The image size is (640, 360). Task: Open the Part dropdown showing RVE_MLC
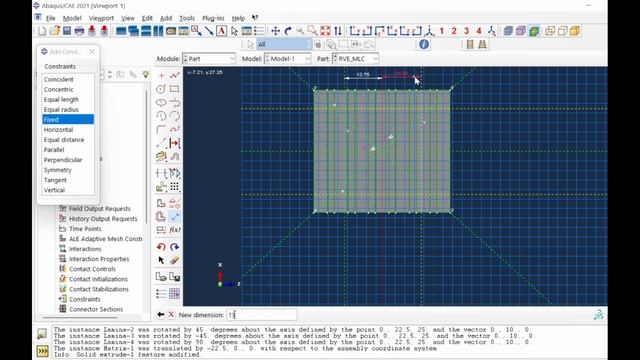[x=355, y=59]
